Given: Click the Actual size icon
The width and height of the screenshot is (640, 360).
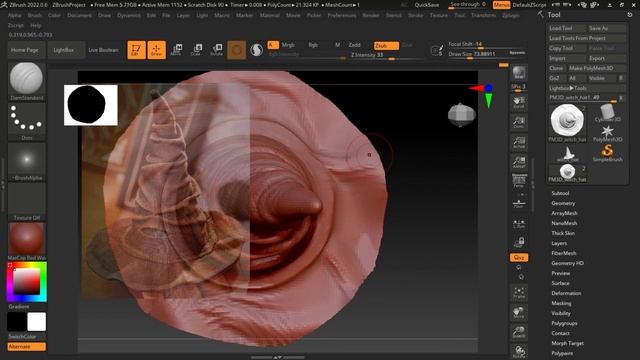Looking at the screenshot, I should point(519,142).
